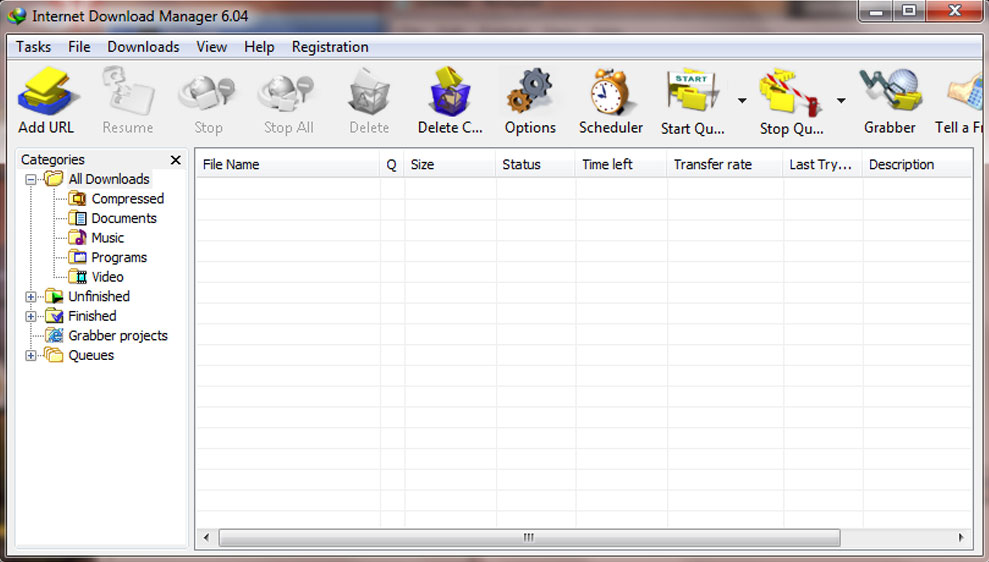Select the Documents category folder icon
Viewport: 989px width, 562px height.
[78, 218]
